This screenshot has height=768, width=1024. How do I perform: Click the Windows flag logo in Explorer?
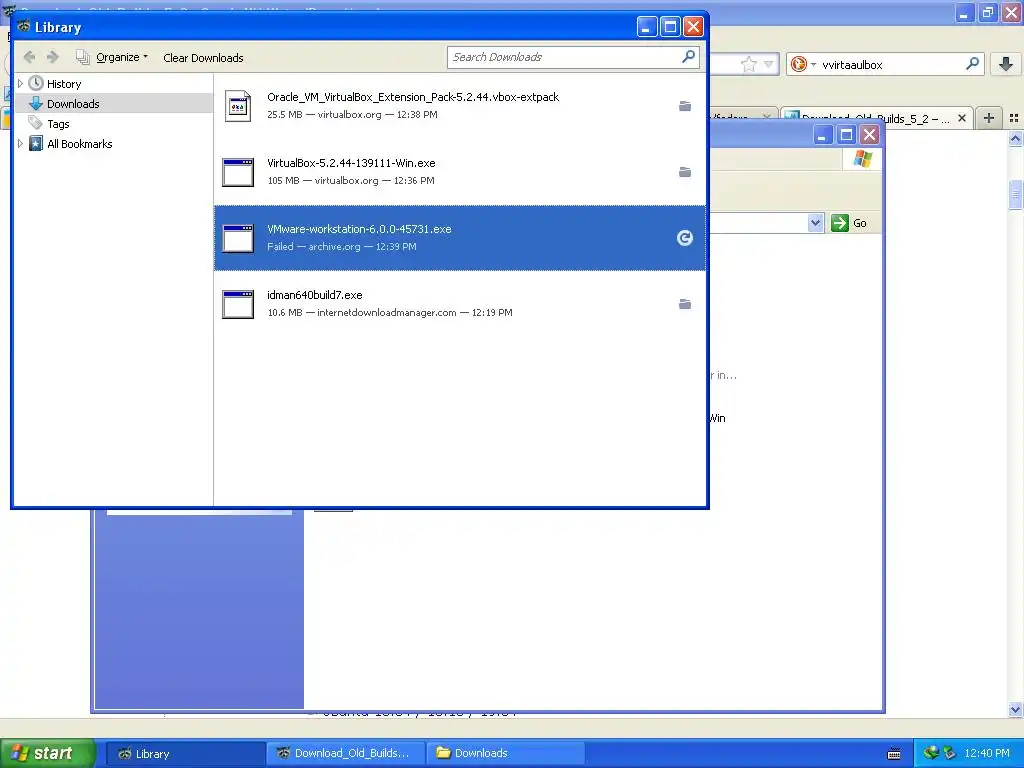pyautogui.click(x=863, y=159)
